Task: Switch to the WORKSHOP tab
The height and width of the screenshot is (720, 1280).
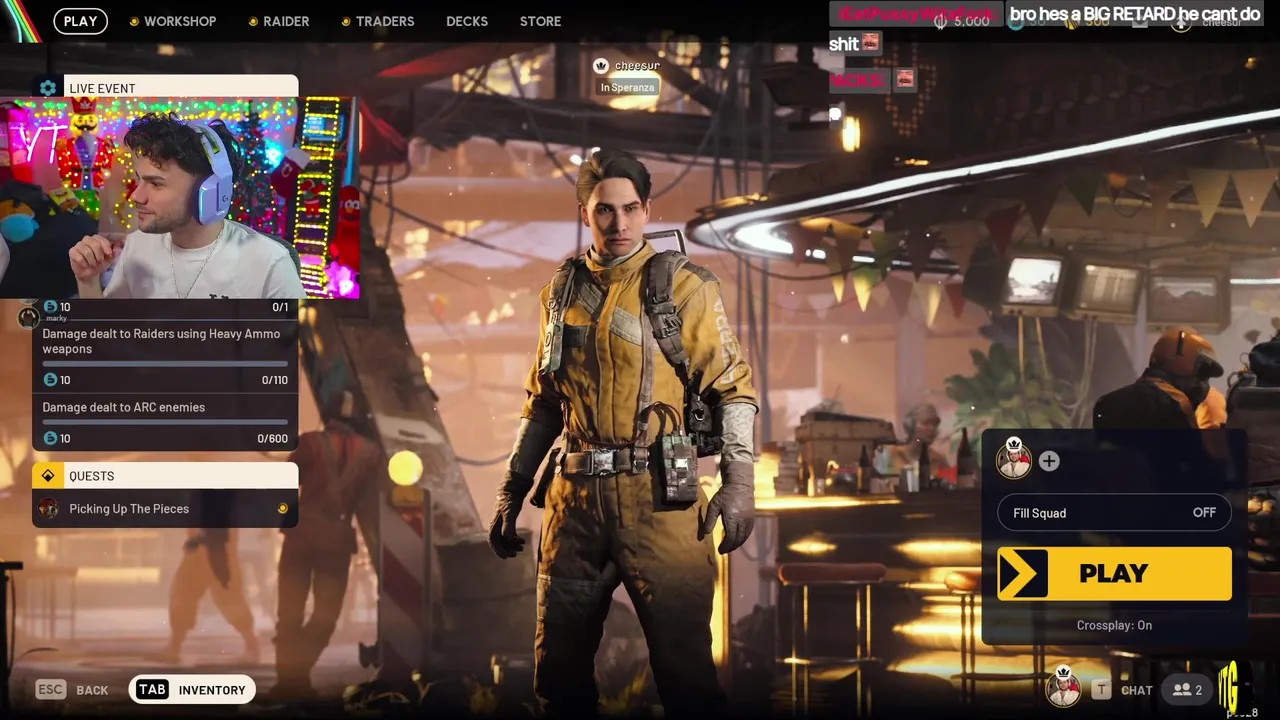Action: click(172, 21)
